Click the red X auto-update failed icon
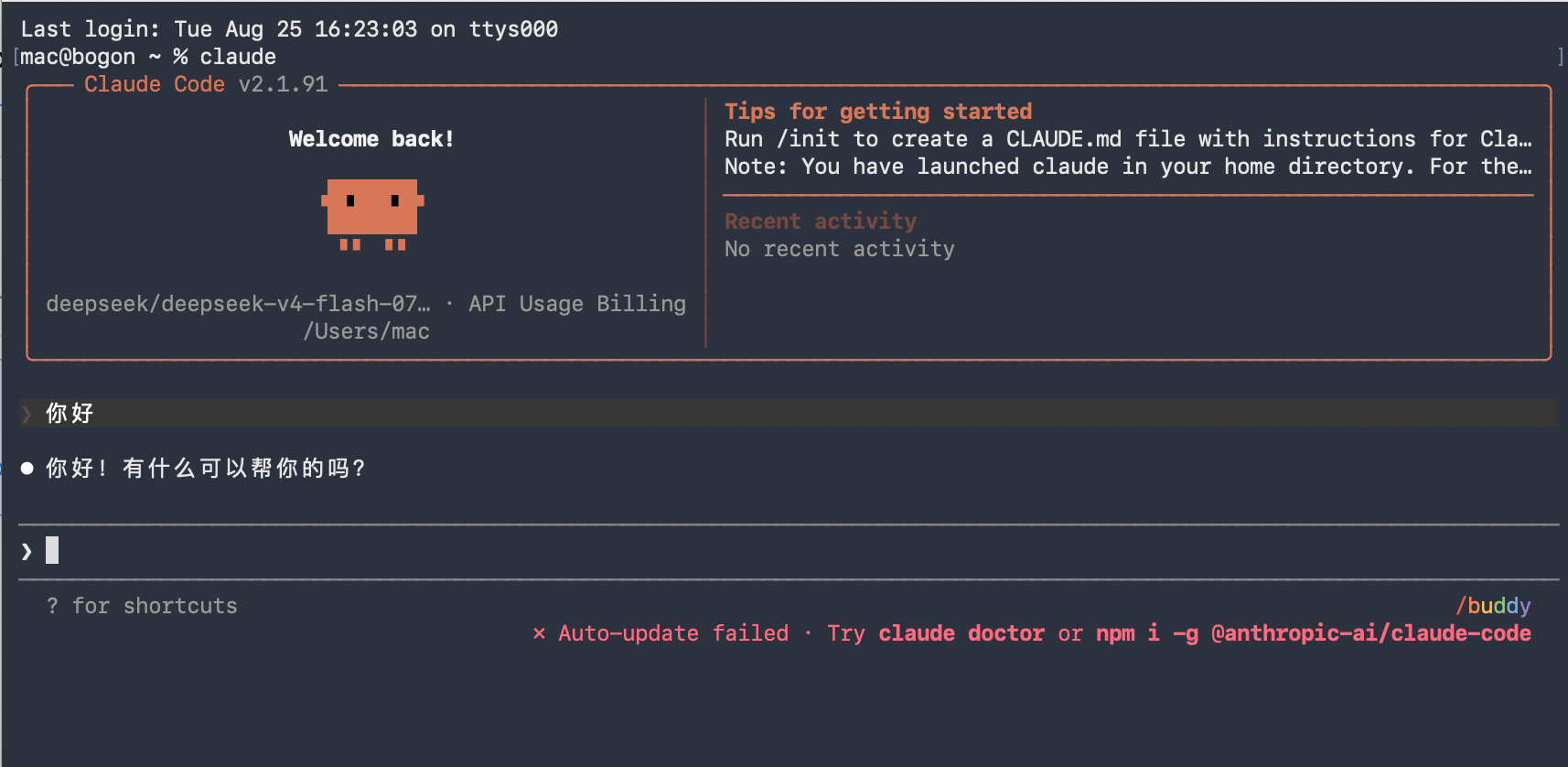Viewport: 1568px width, 767px height. 539,633
